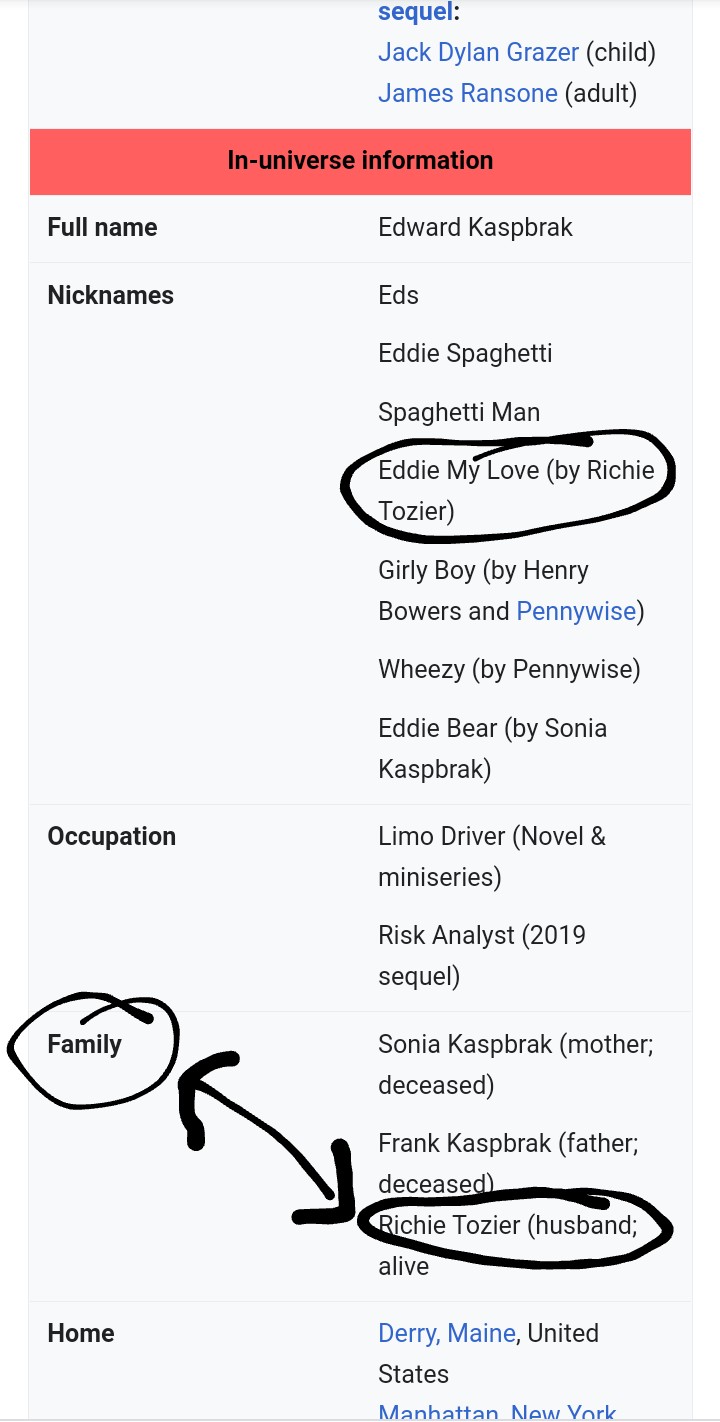Click the 'Edward Kaspbrak' full name text
This screenshot has height=1422, width=720.
pyautogui.click(x=475, y=227)
